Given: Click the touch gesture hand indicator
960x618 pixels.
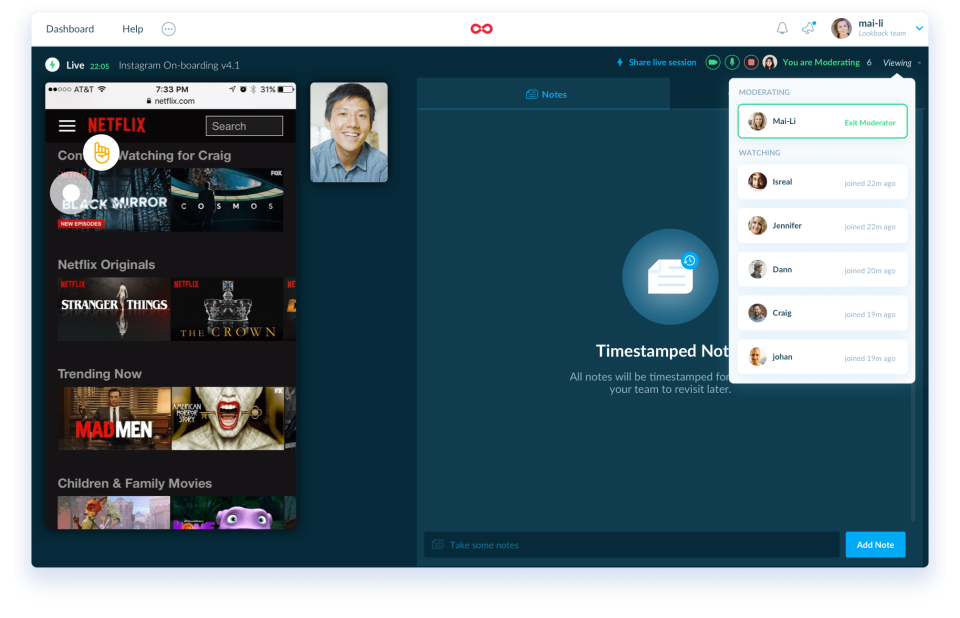Looking at the screenshot, I should (101, 152).
